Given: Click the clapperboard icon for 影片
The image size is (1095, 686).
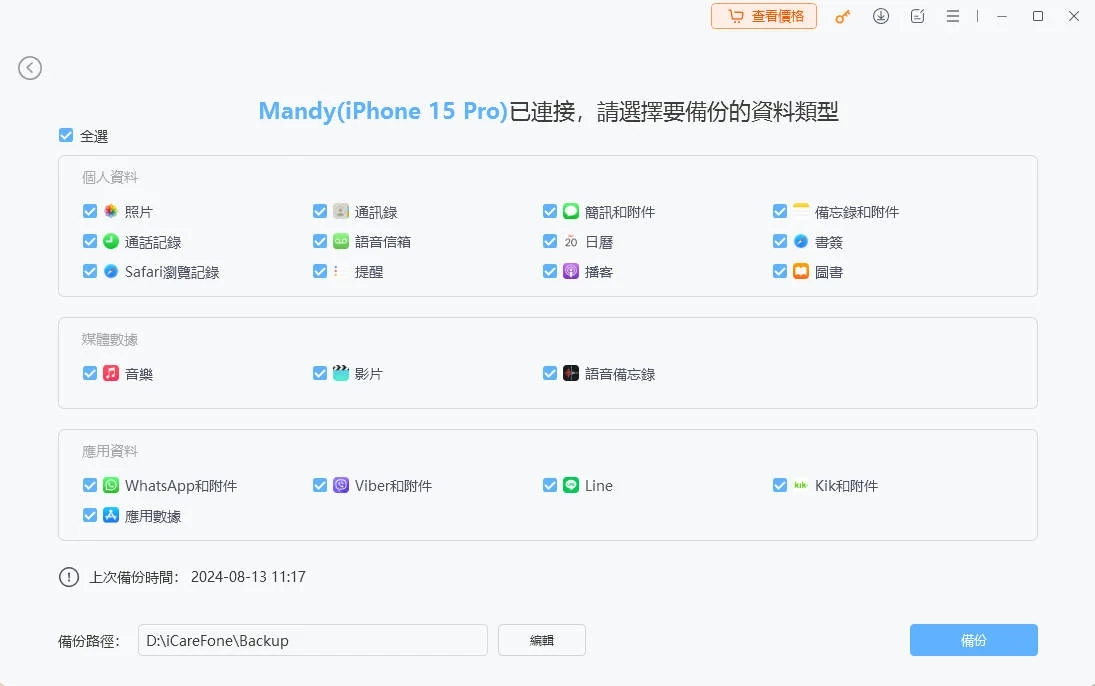Looking at the screenshot, I should pyautogui.click(x=341, y=373).
